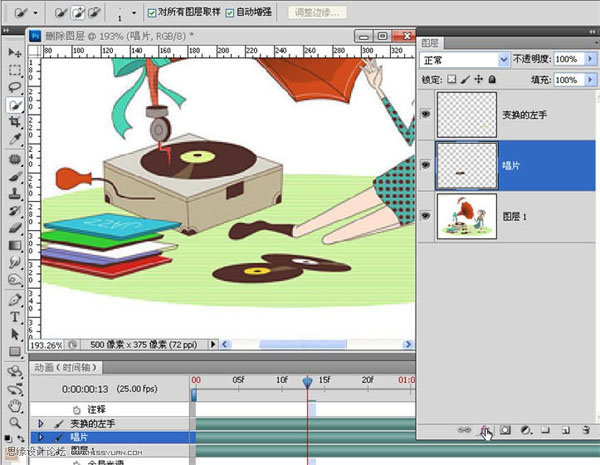Open the 正常 blend mode dropdown
Viewport: 600px width, 465px height.
pos(504,60)
